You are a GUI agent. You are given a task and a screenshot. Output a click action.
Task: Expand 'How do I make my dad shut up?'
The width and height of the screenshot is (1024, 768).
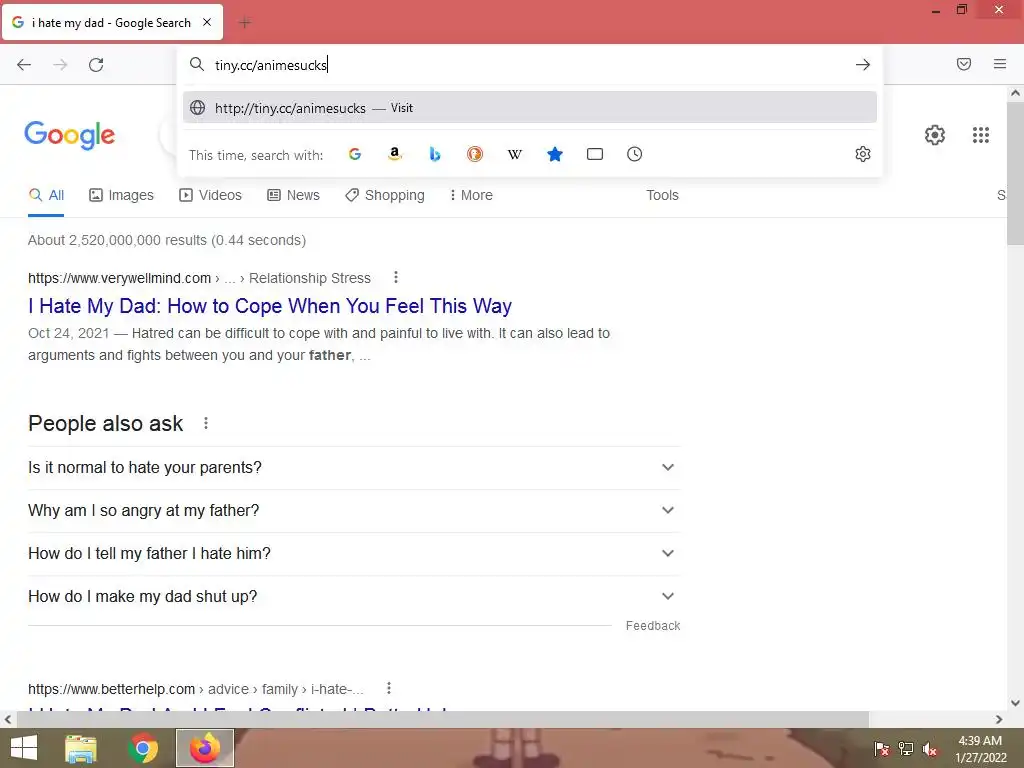click(x=355, y=597)
